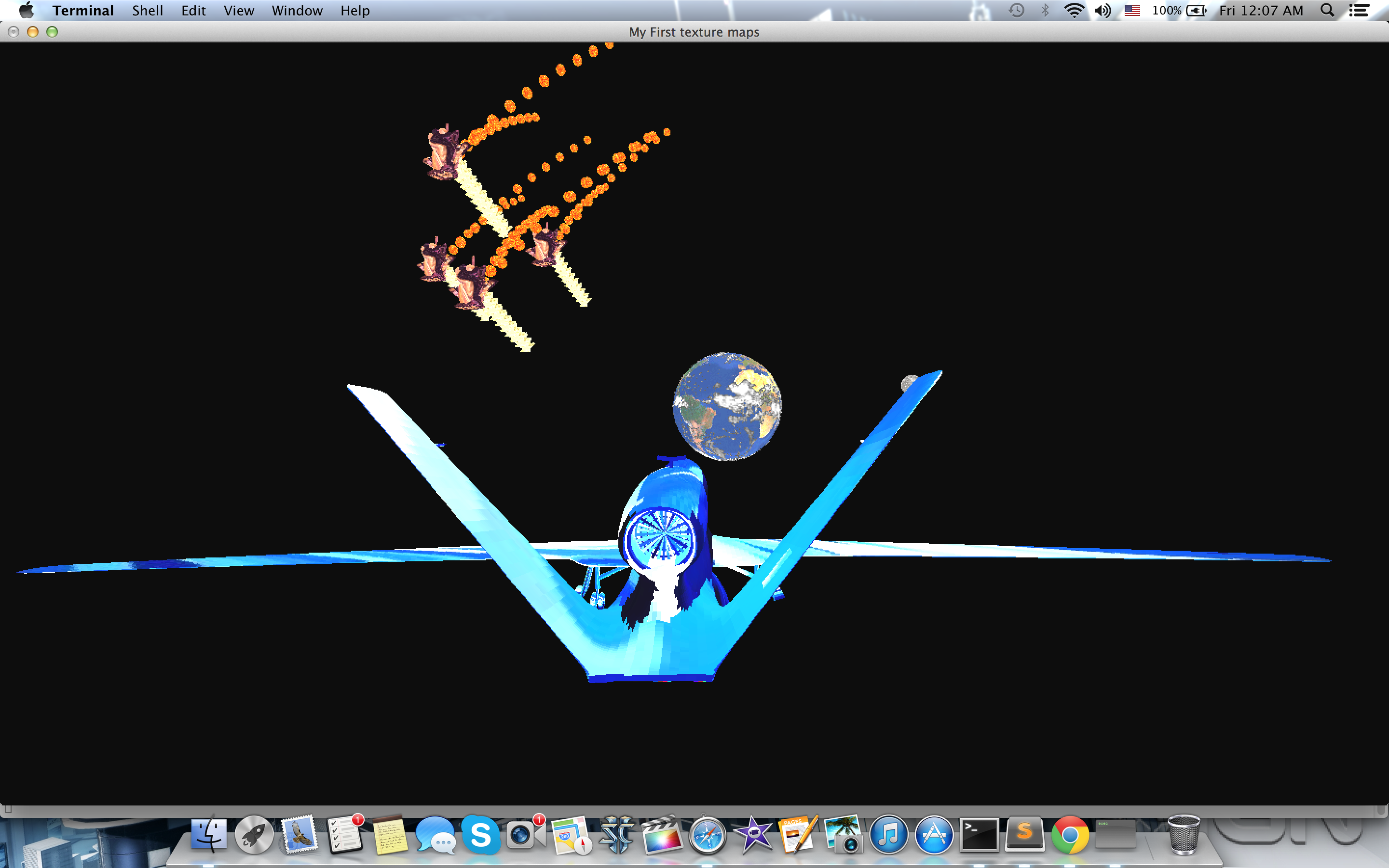This screenshot has width=1389, height=868.
Task: Open Launchpad rocket icon in Dock
Action: pos(254,834)
